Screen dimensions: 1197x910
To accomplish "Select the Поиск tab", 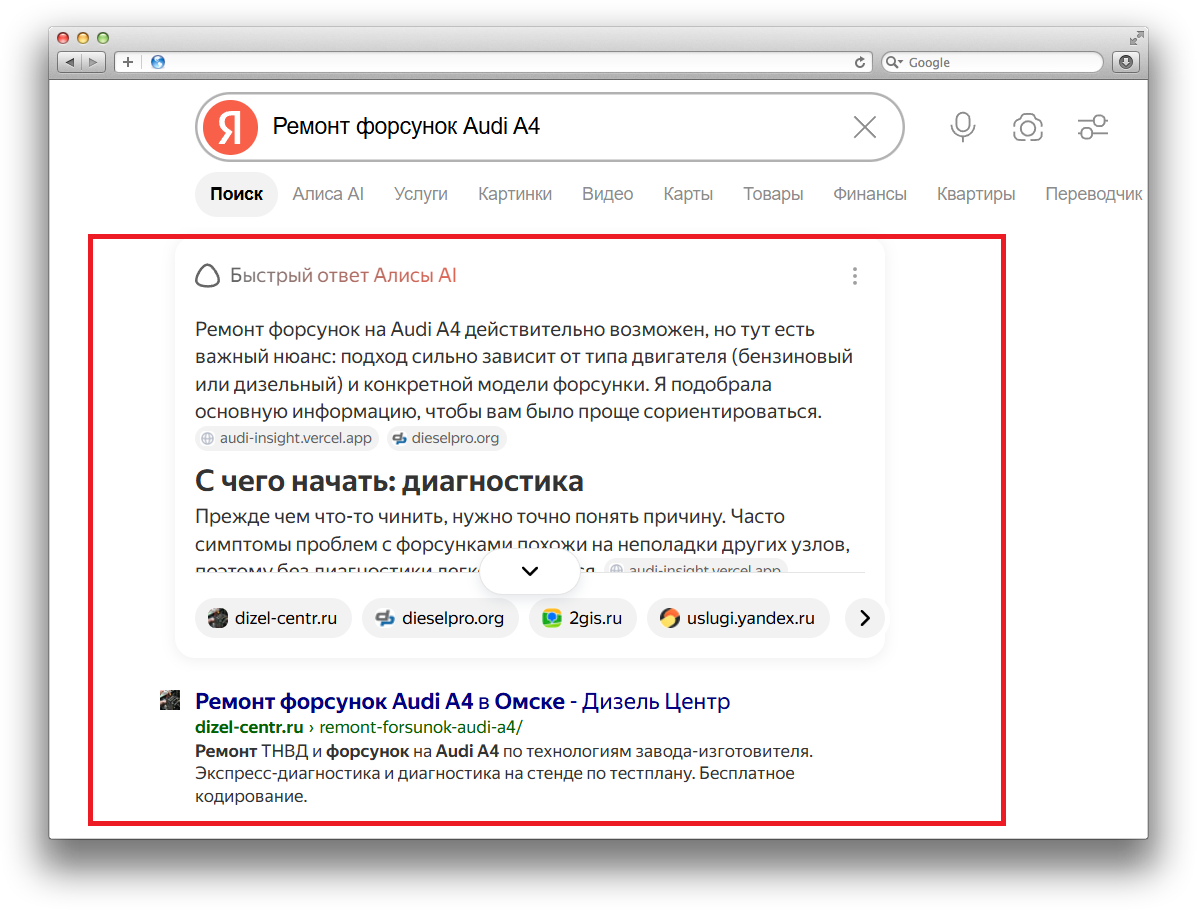I will coord(237,194).
